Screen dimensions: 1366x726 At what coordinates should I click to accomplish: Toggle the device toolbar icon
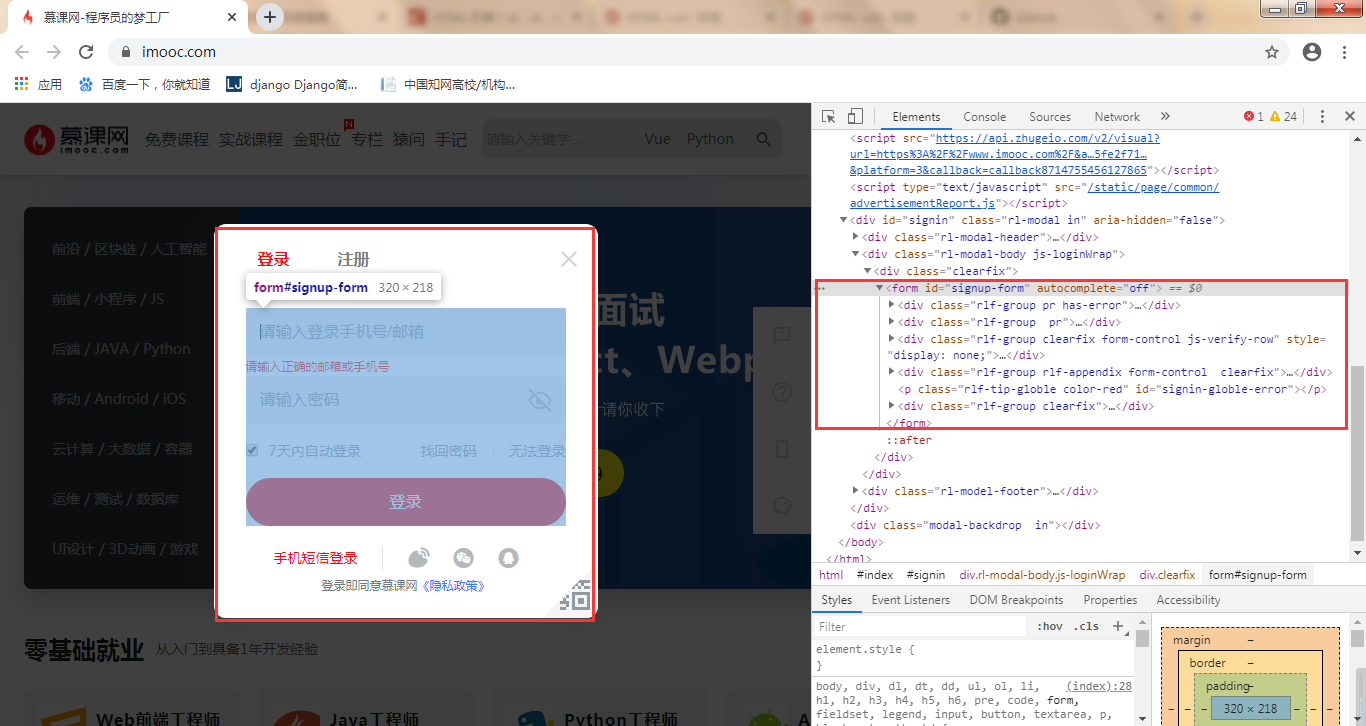pos(855,117)
